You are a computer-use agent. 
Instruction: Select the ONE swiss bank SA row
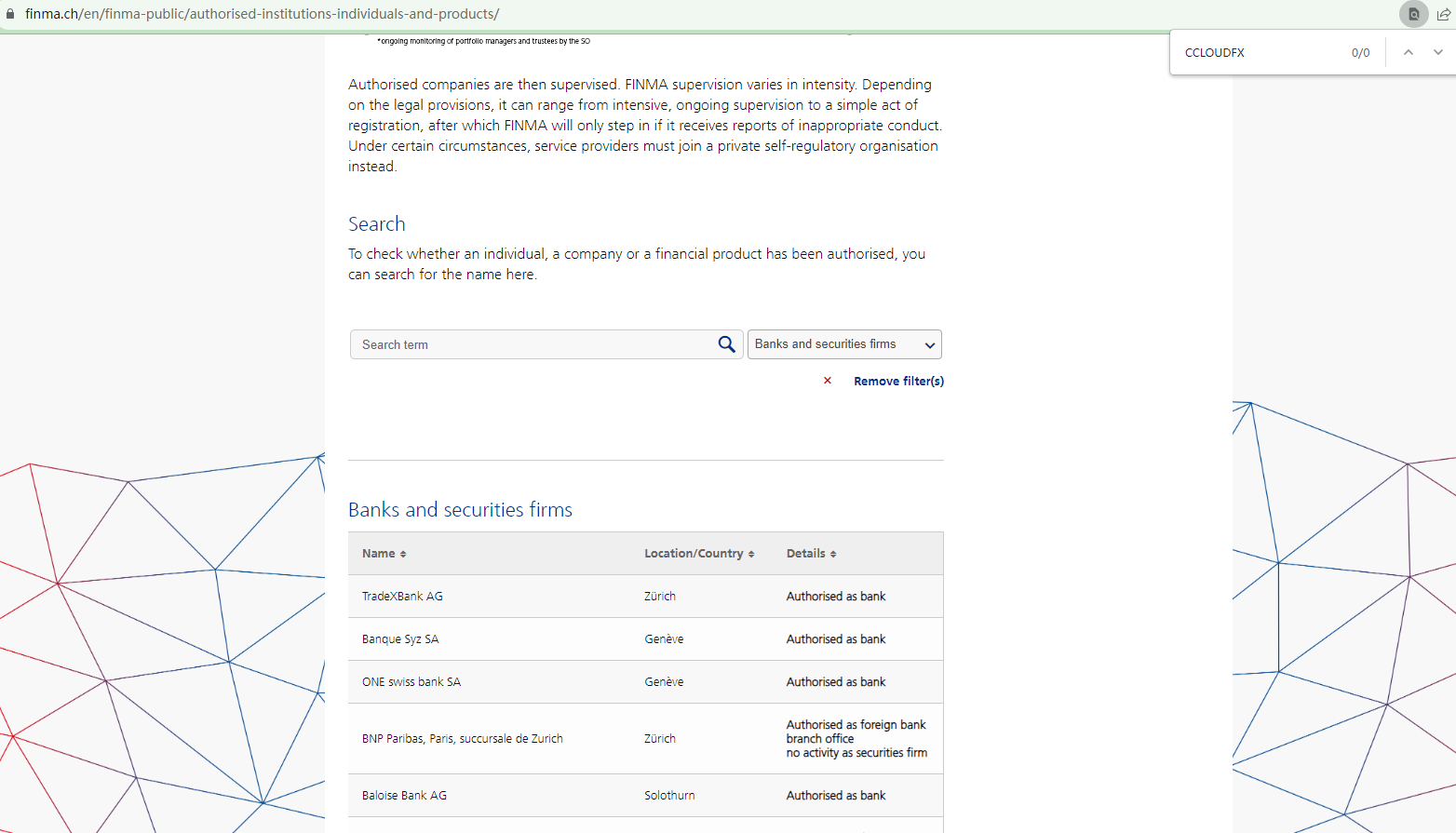pos(411,682)
